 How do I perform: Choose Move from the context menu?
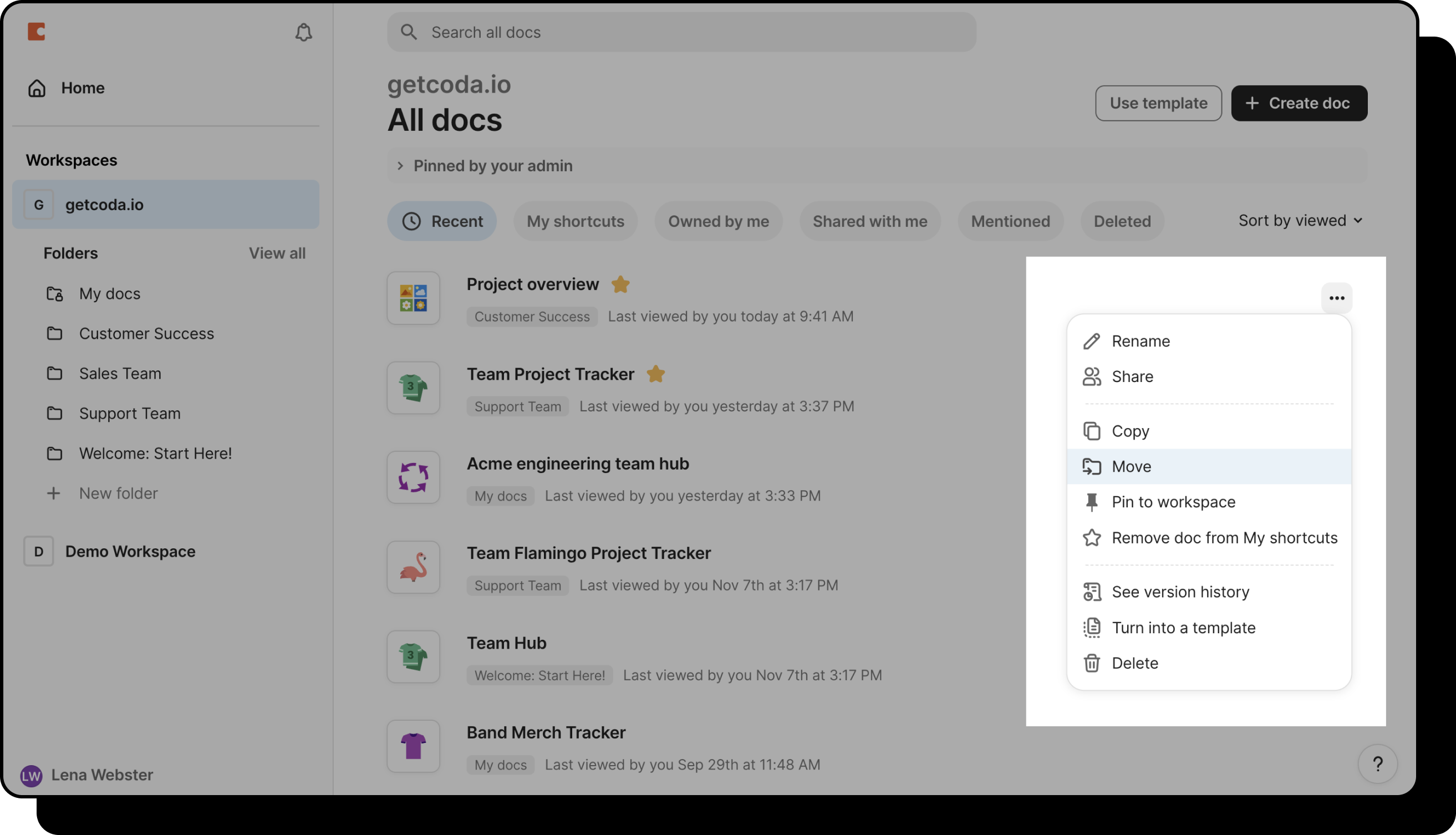click(1131, 467)
